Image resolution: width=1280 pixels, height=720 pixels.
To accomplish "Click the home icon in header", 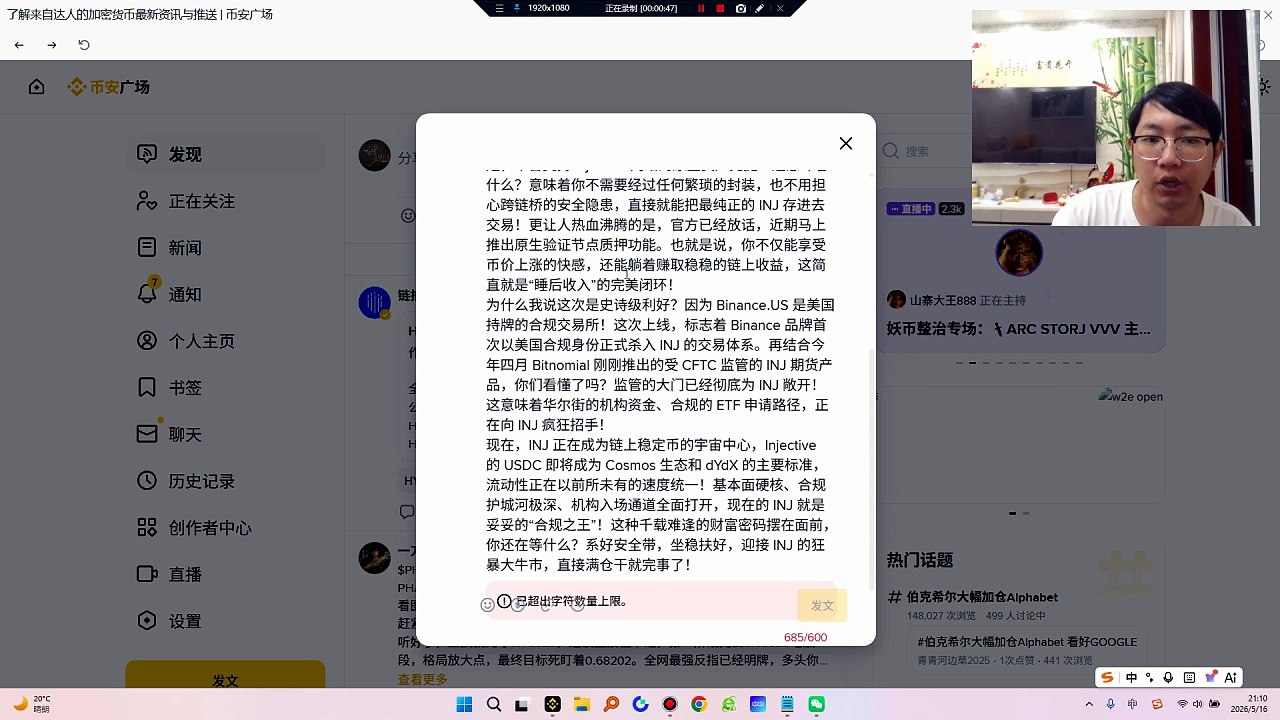I will pyautogui.click(x=37, y=87).
